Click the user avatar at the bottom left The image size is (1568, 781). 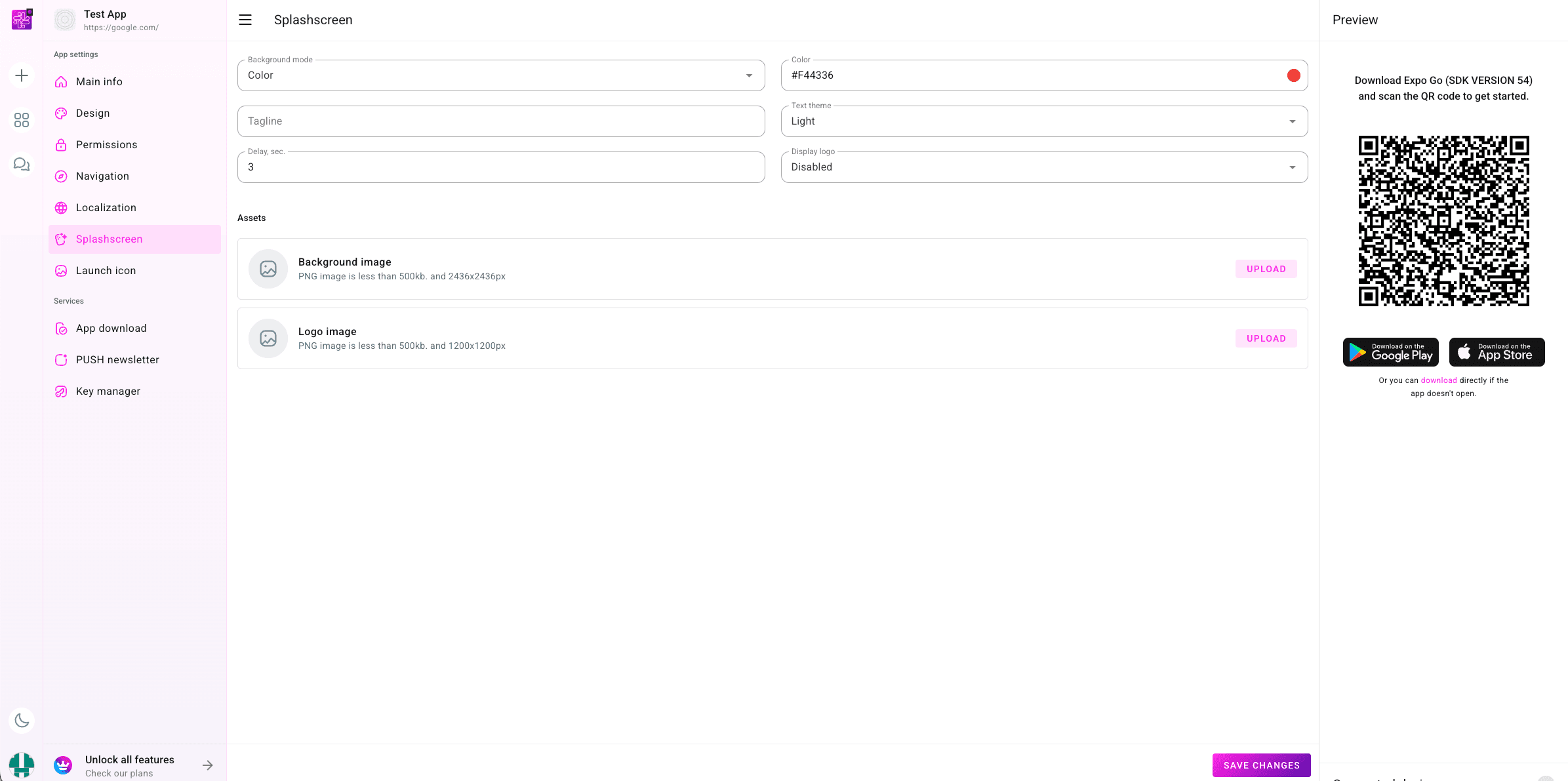(x=22, y=765)
